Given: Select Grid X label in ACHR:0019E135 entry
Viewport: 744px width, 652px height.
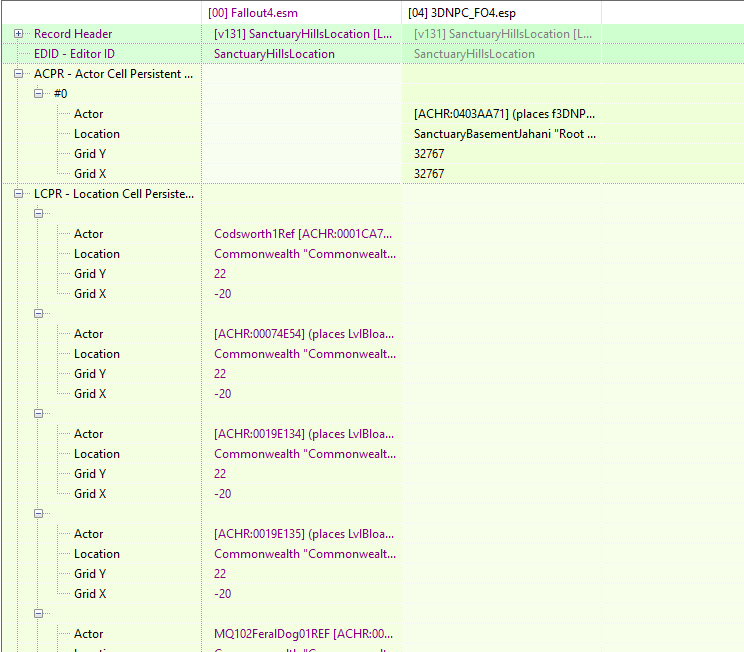Looking at the screenshot, I should click(x=90, y=594).
